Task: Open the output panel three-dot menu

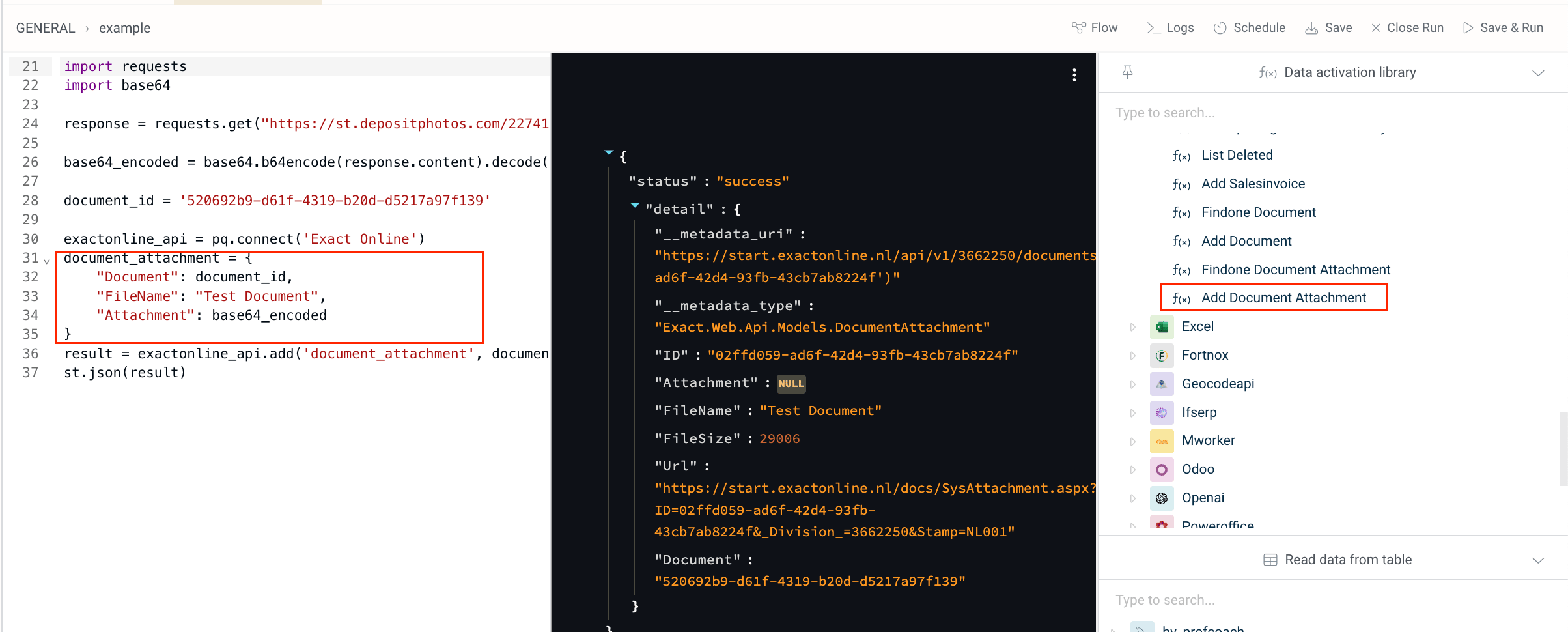Action: pos(1074,75)
